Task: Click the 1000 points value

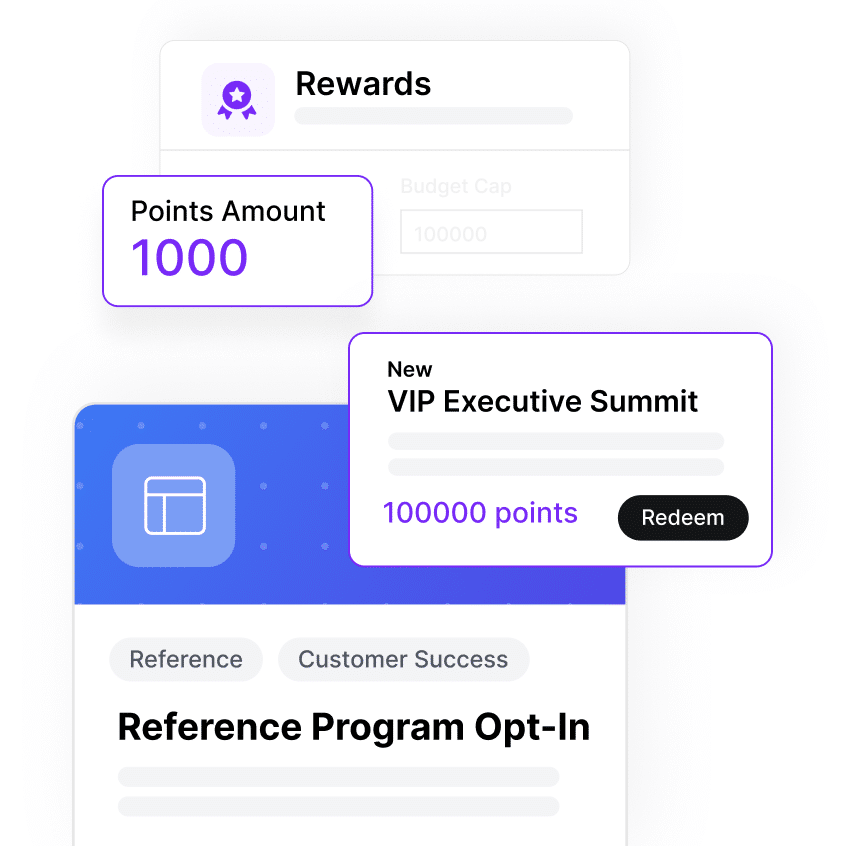Action: tap(190, 258)
